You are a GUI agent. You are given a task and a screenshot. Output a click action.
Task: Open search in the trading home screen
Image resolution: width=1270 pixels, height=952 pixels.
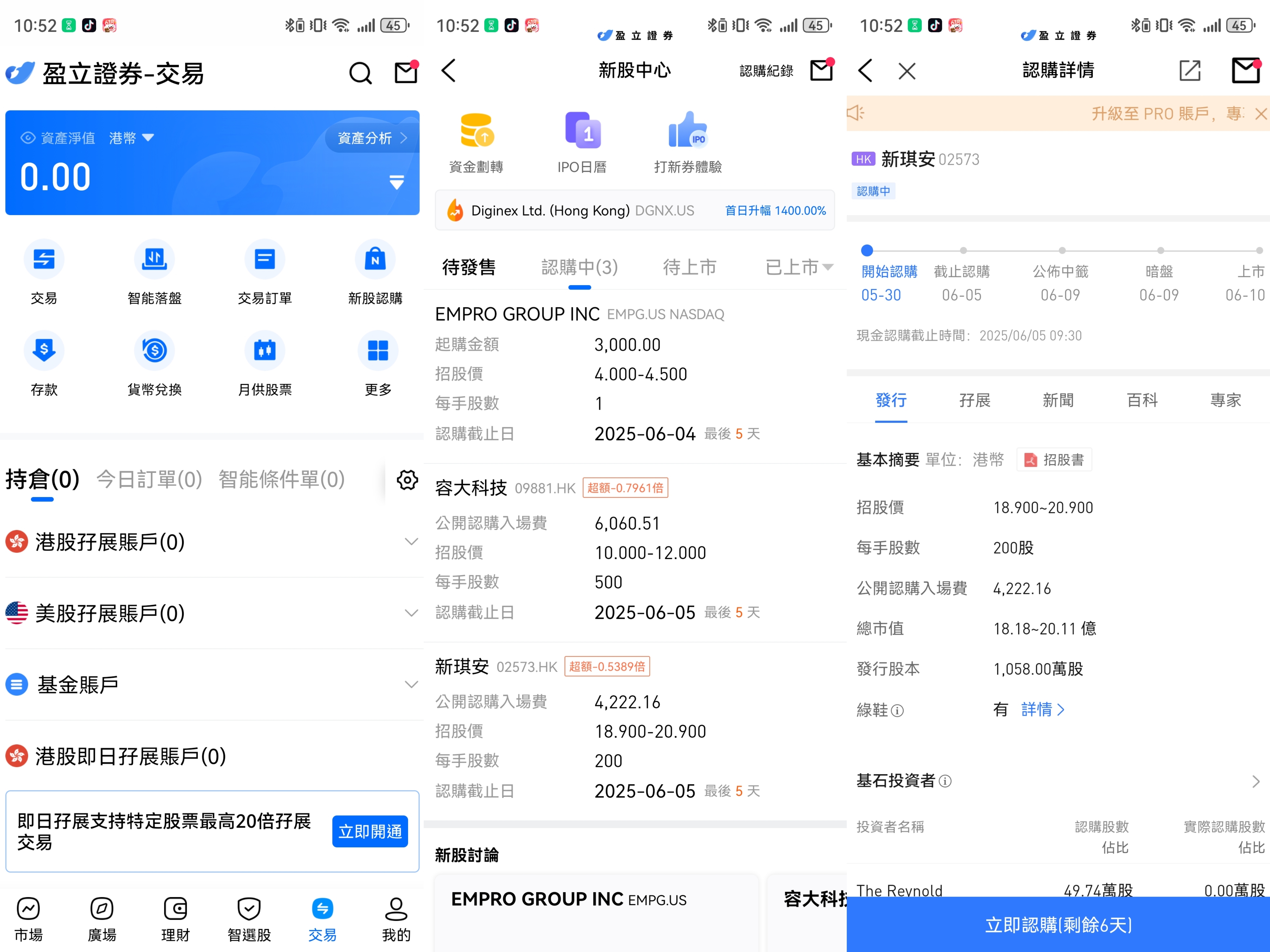point(361,73)
